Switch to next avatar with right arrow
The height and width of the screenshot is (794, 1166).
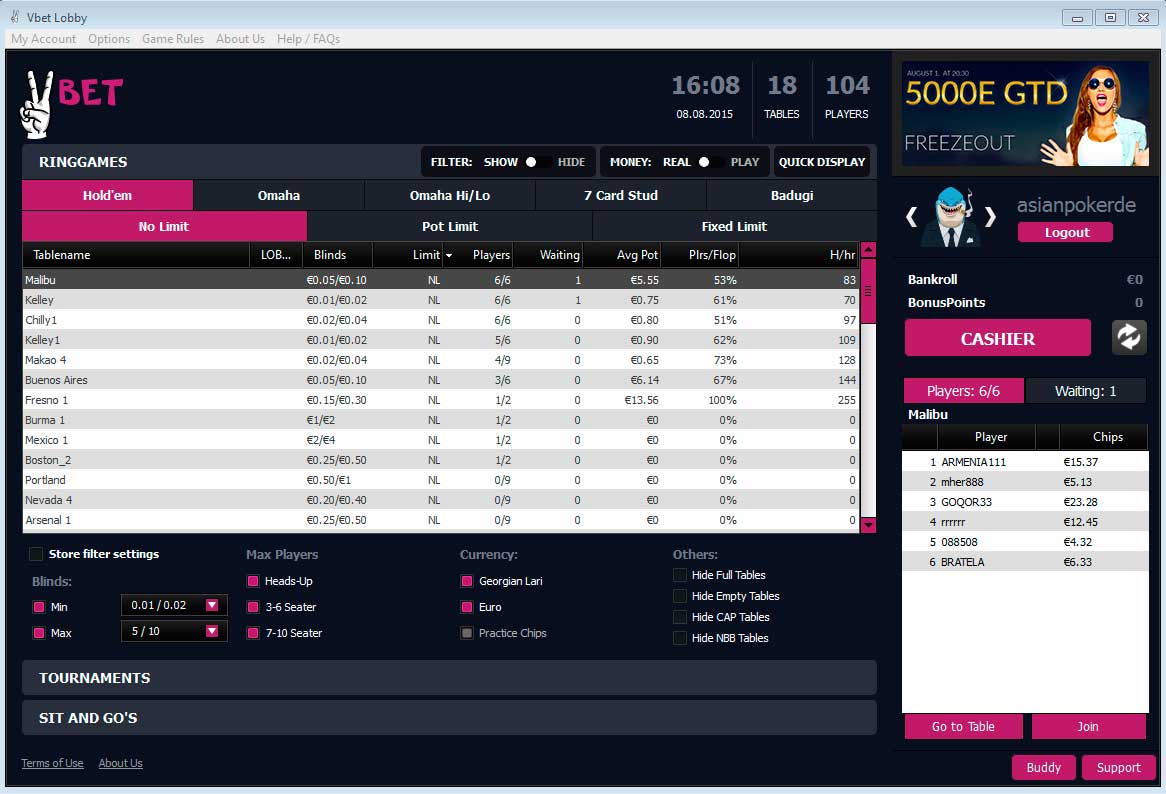[x=990, y=217]
